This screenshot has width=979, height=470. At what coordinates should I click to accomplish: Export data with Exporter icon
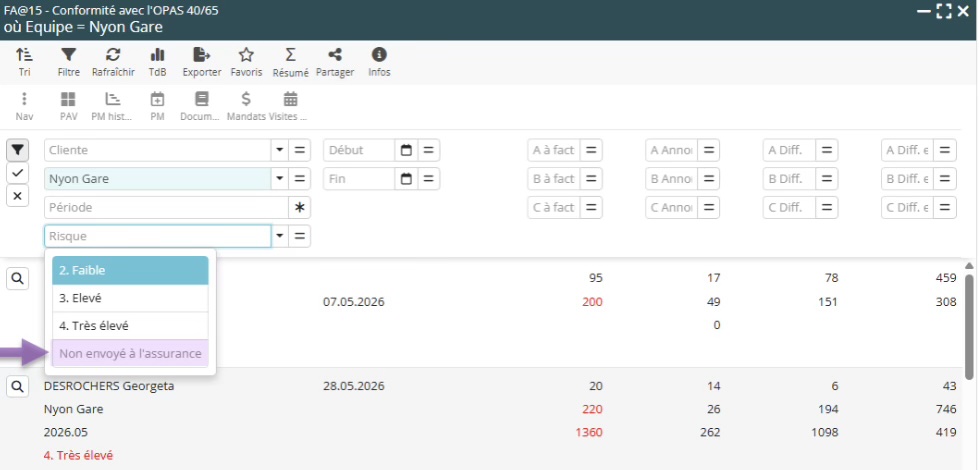click(202, 62)
